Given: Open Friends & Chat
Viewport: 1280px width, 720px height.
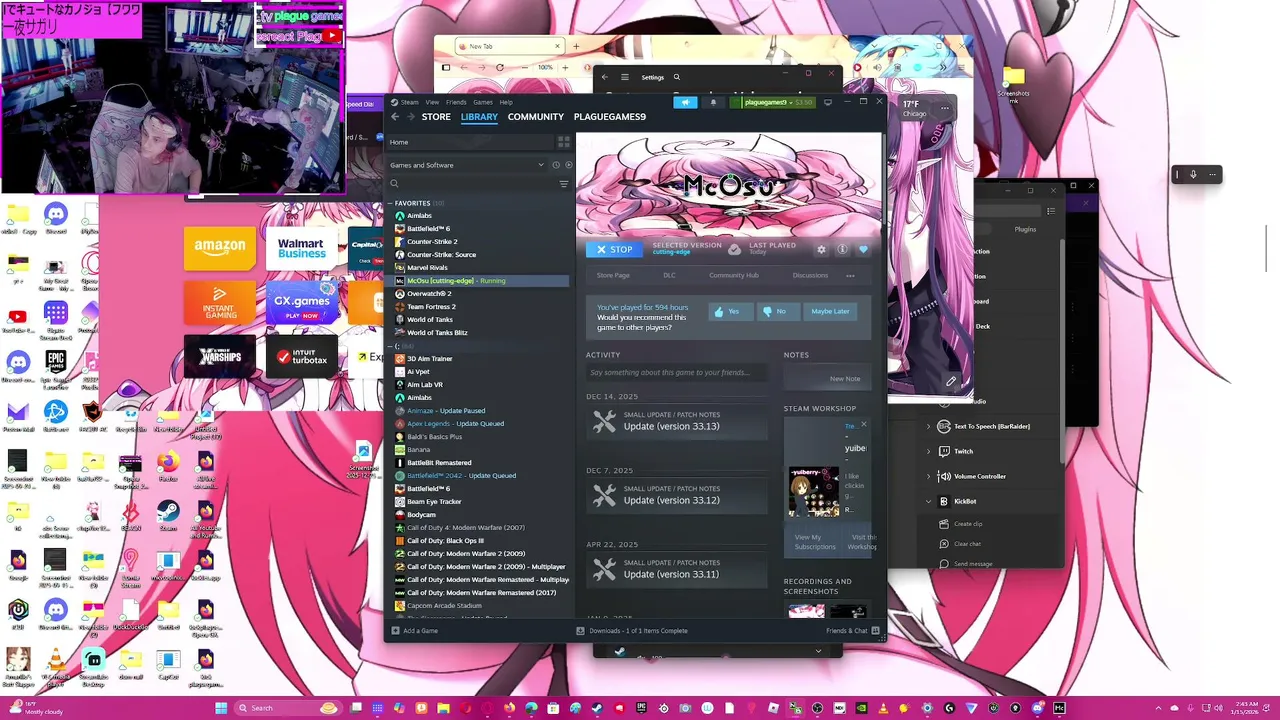Looking at the screenshot, I should coord(852,631).
